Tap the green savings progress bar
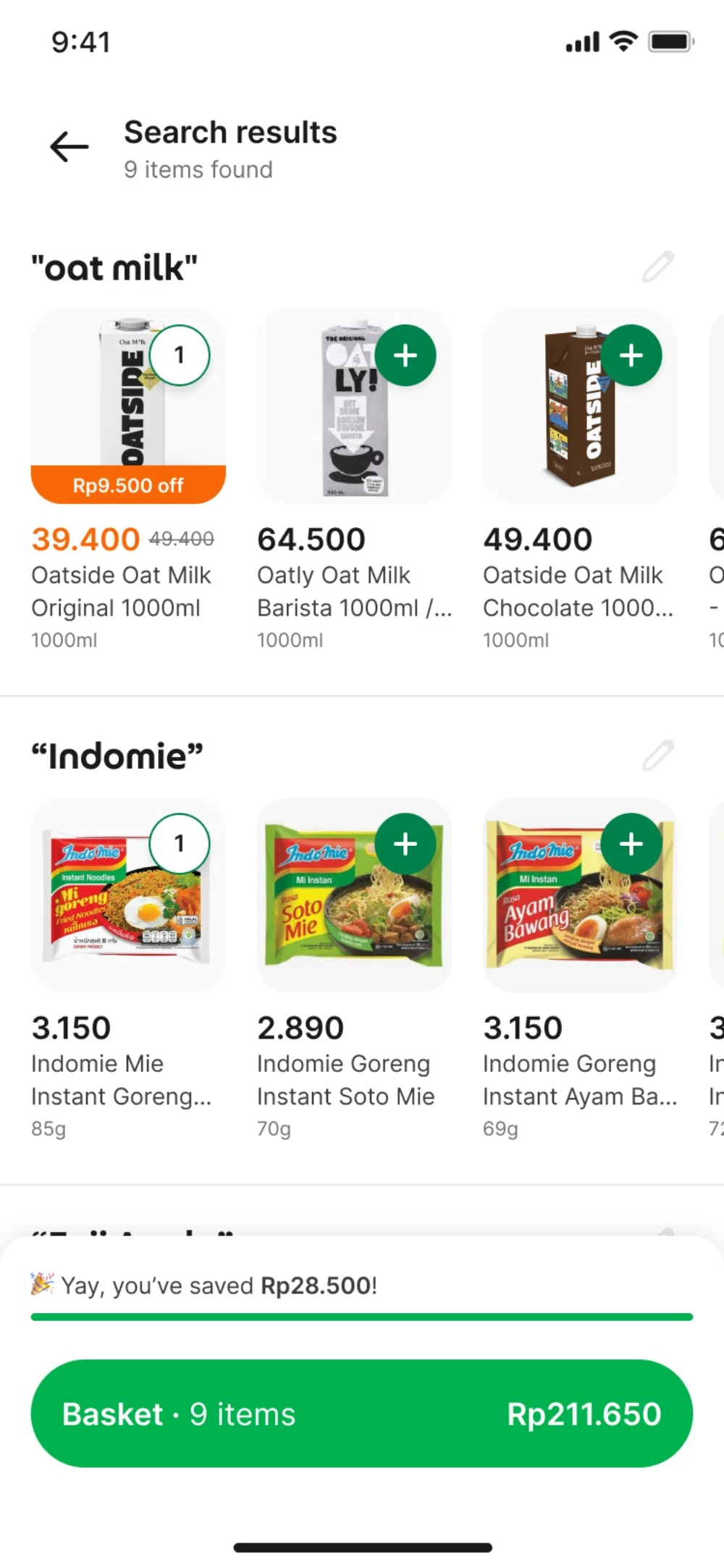The image size is (724, 1568). (361, 1317)
